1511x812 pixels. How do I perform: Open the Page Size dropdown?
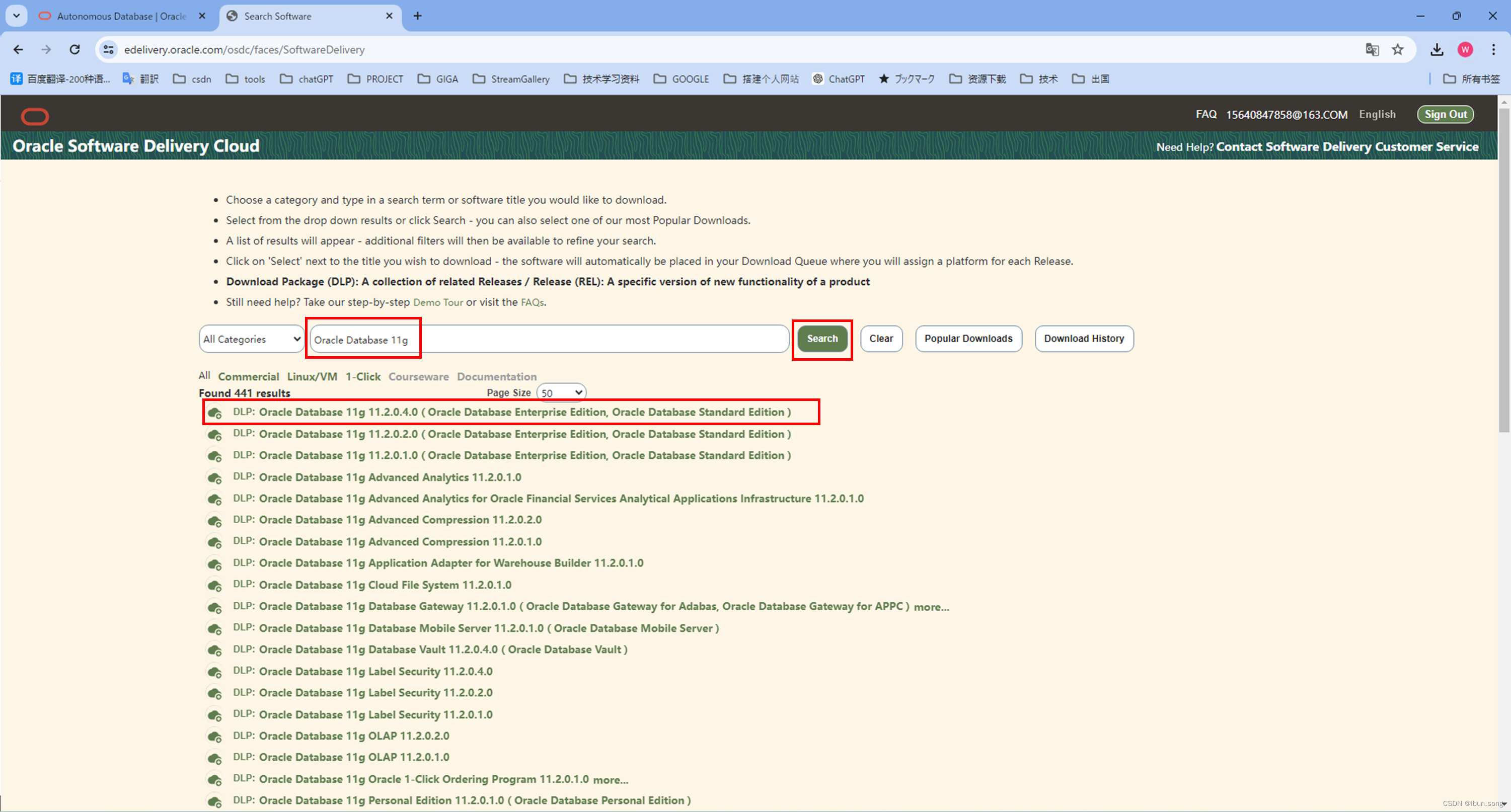[561, 392]
